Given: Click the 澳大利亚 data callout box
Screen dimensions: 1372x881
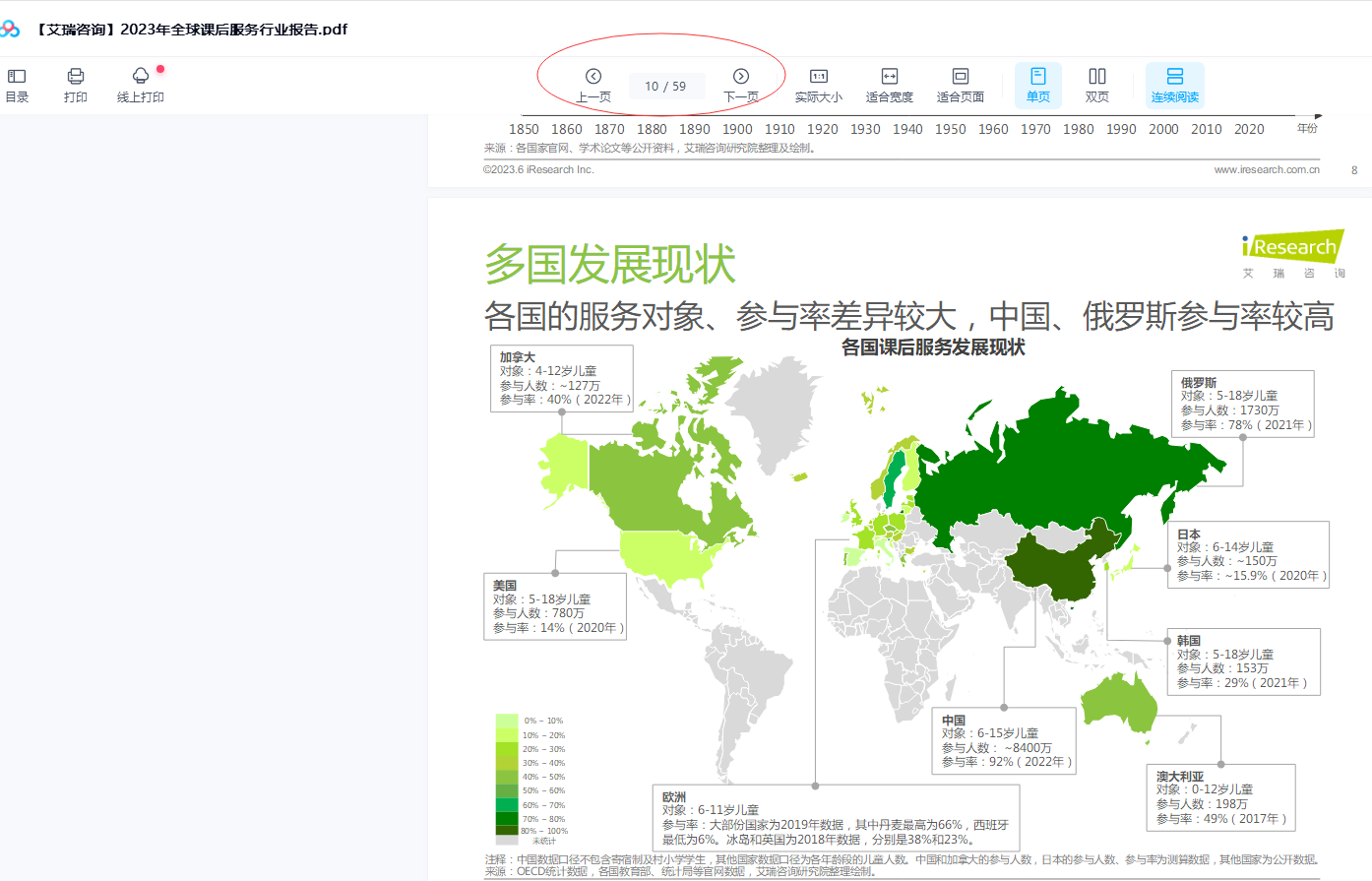Looking at the screenshot, I should point(1220,797).
